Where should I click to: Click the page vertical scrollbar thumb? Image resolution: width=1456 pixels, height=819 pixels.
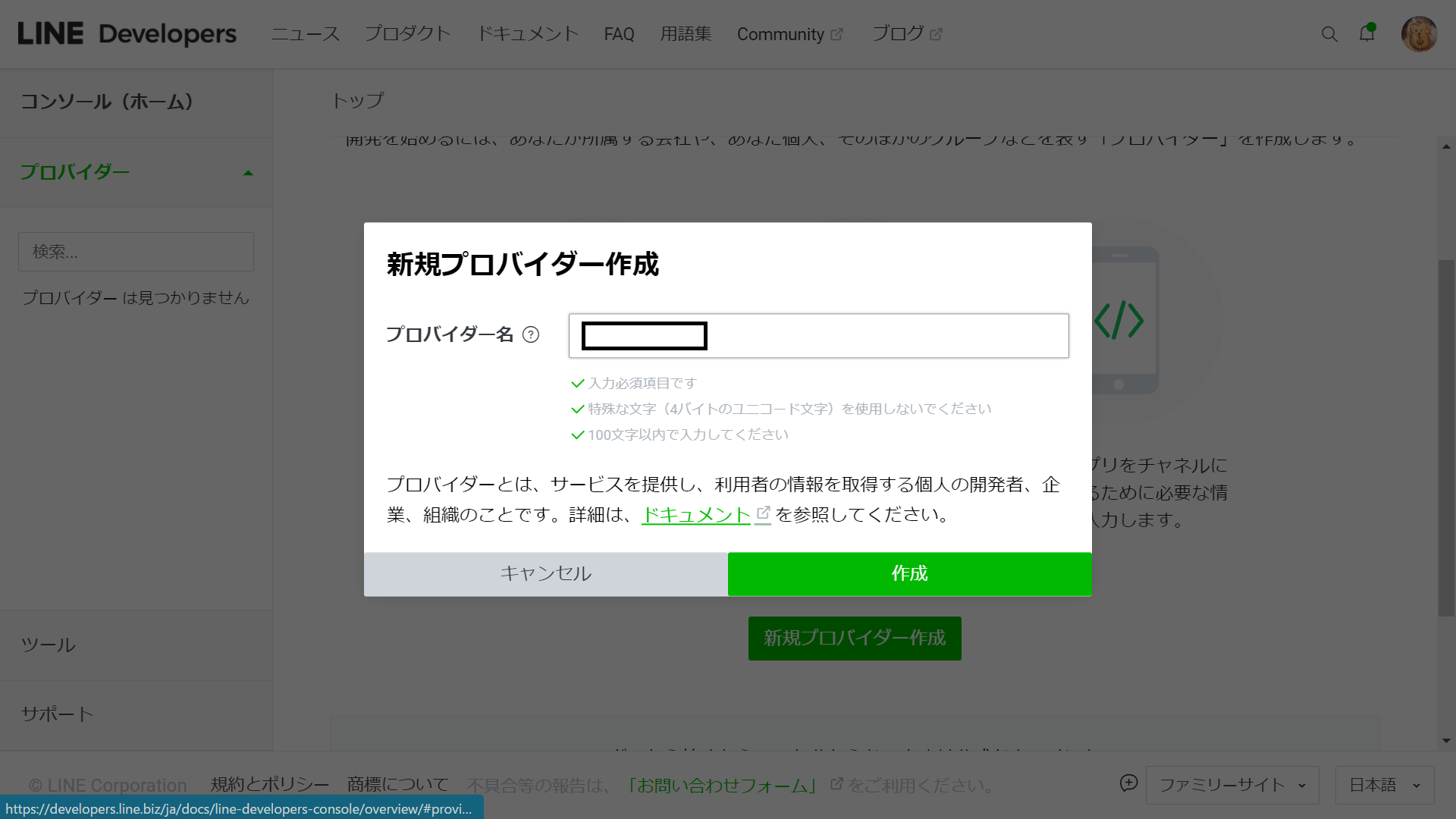[1446, 437]
